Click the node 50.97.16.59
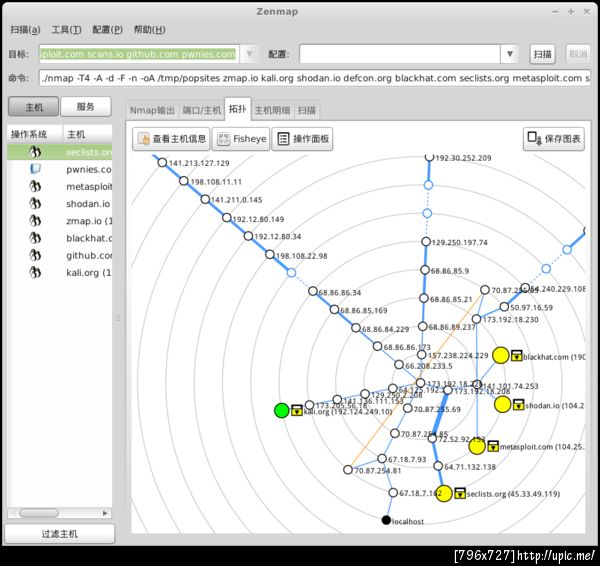 (x=504, y=307)
